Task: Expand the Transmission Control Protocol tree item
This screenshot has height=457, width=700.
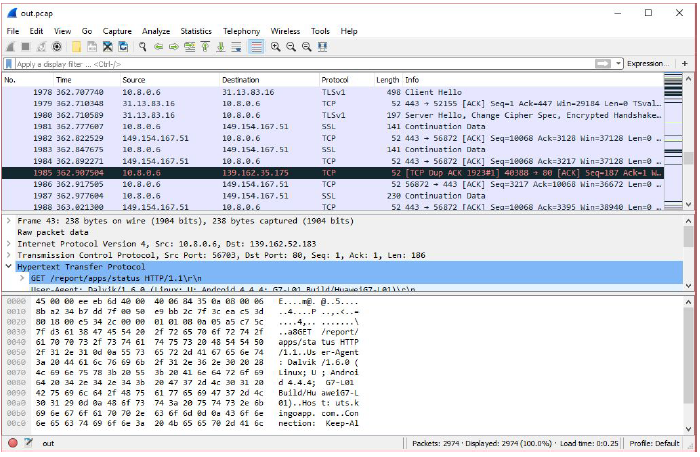Action: pyautogui.click(x=9, y=255)
